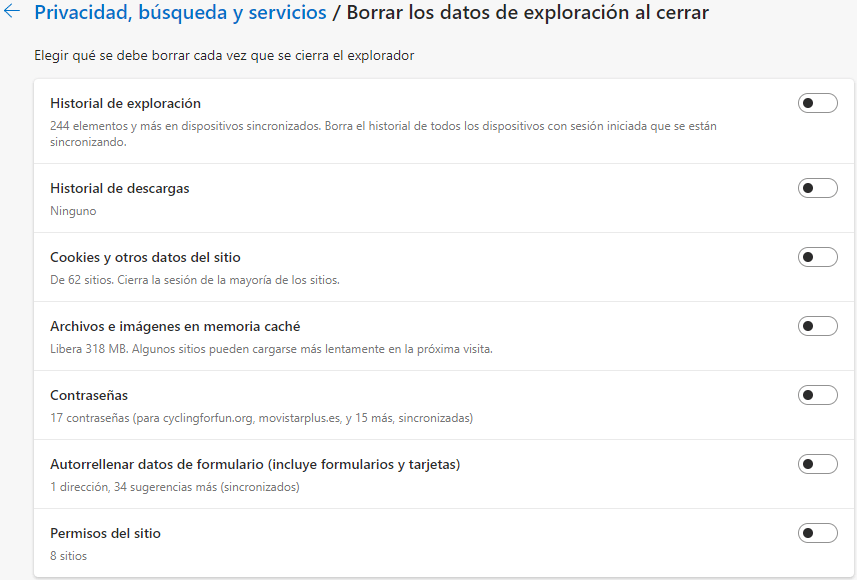Click the Permisos del sitio label
This screenshot has width=857, height=580.
coord(105,534)
